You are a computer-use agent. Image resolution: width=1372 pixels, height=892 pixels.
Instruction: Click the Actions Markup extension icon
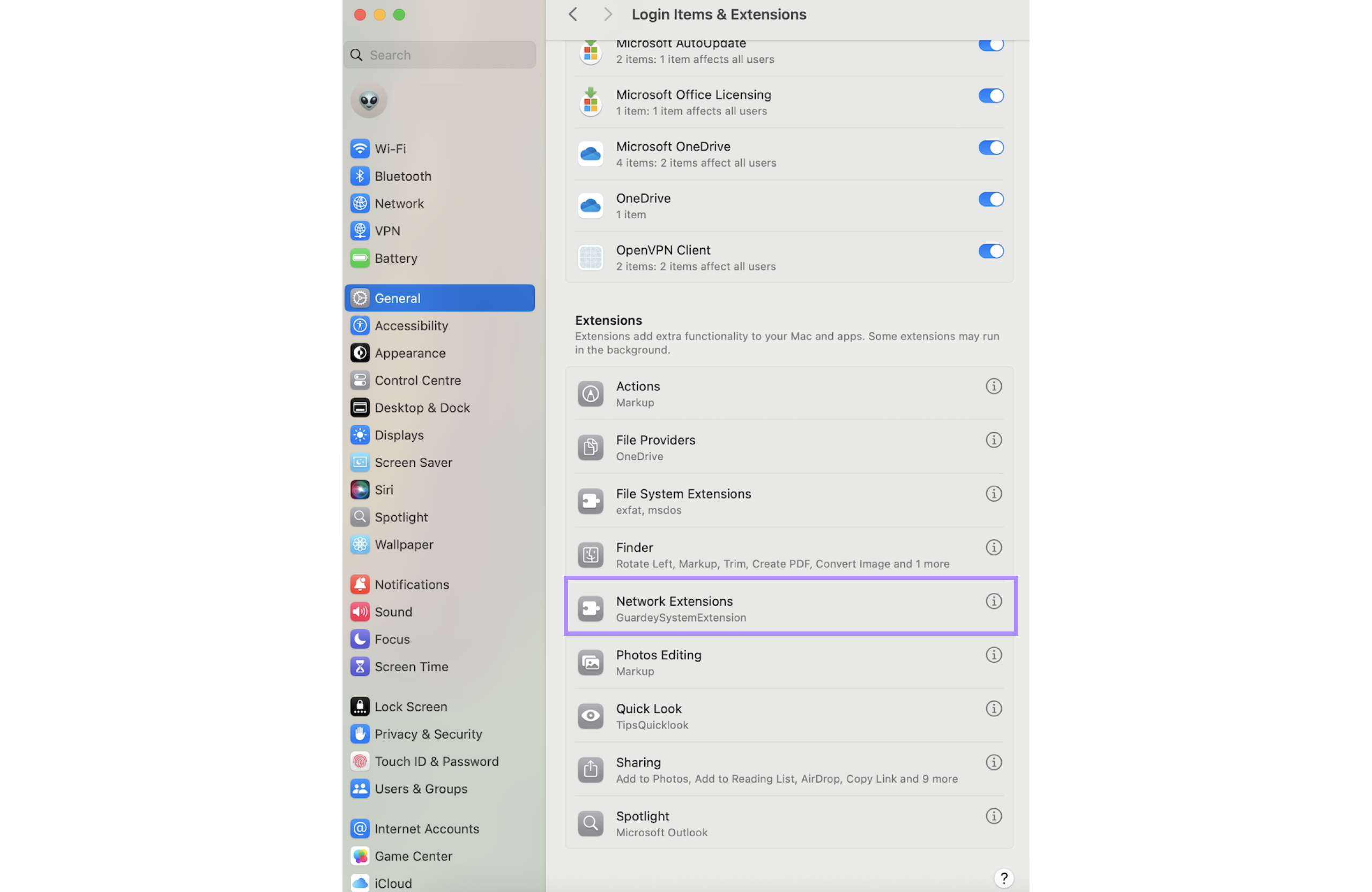[x=590, y=394]
